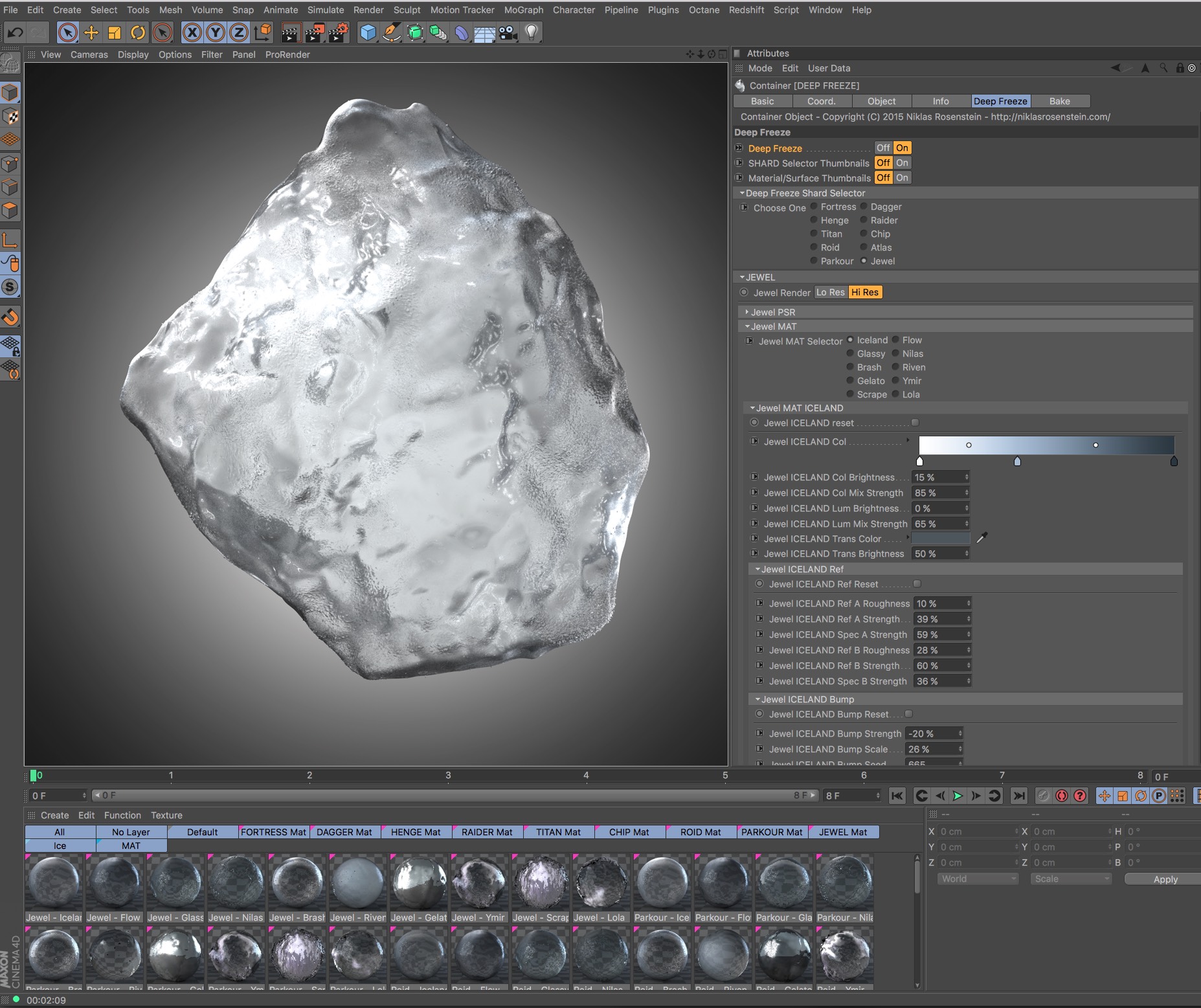
Task: Apply the coordinate changes
Action: (x=1165, y=879)
